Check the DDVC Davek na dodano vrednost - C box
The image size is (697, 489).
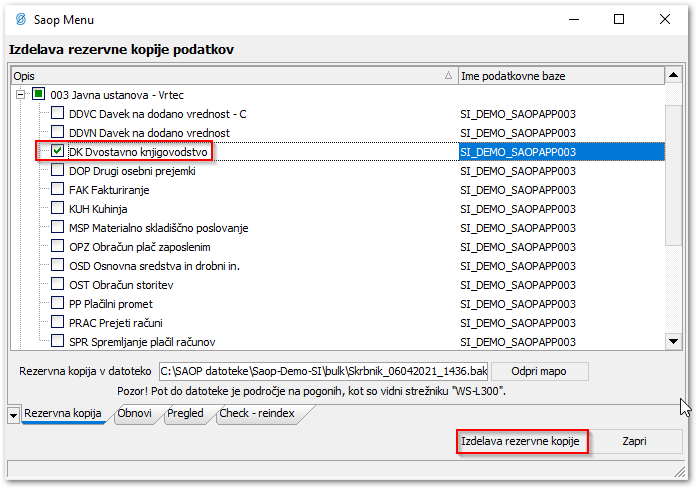pos(57,113)
